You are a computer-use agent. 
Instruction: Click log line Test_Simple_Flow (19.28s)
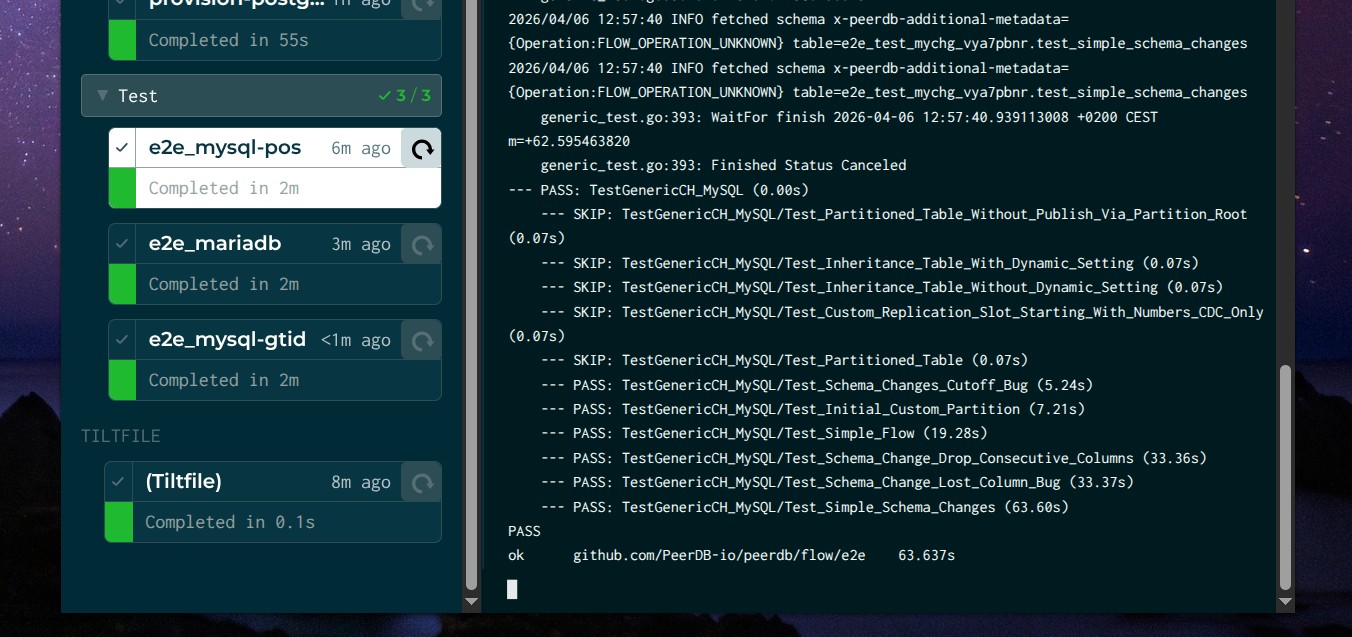[x=764, y=433]
